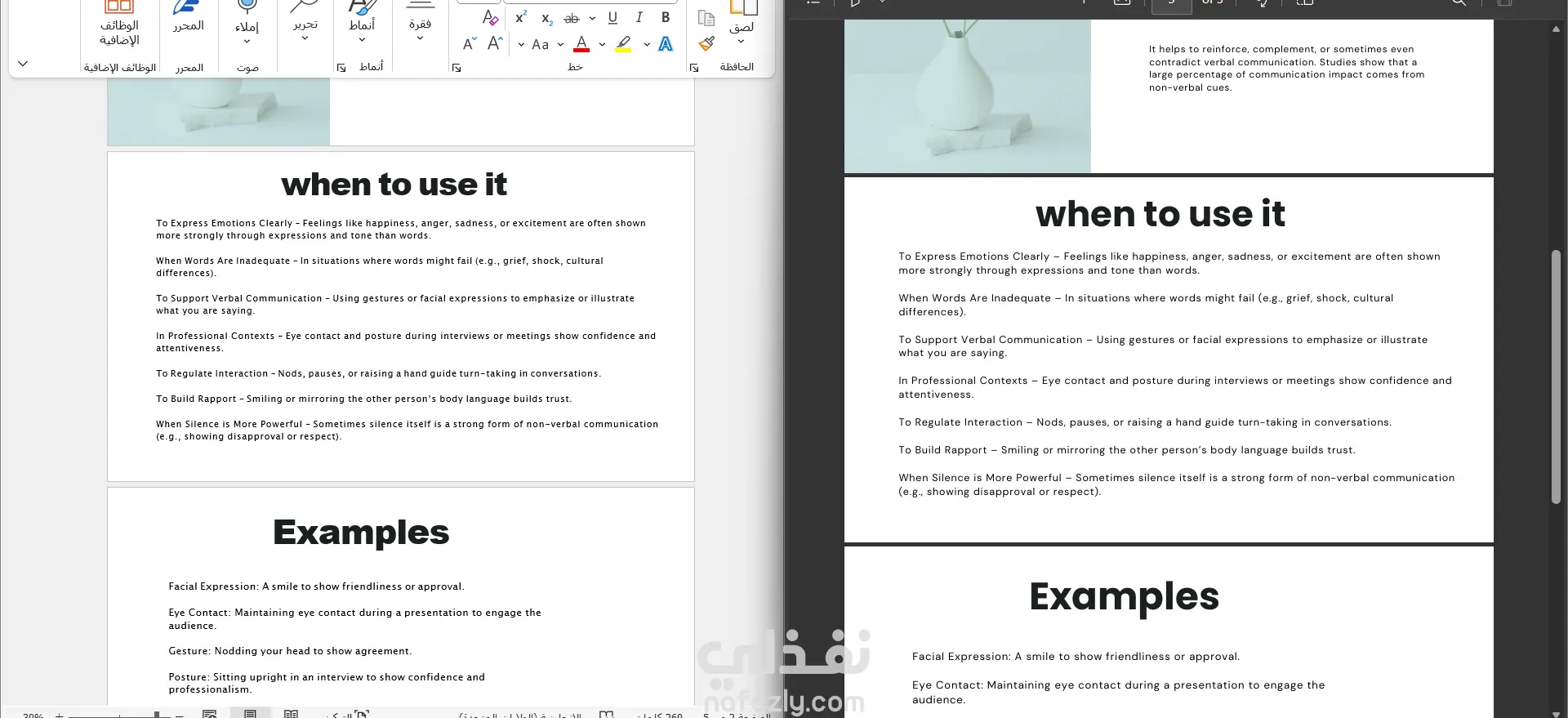
Task: Open the Styles pane dialog launcher
Action: [x=341, y=68]
